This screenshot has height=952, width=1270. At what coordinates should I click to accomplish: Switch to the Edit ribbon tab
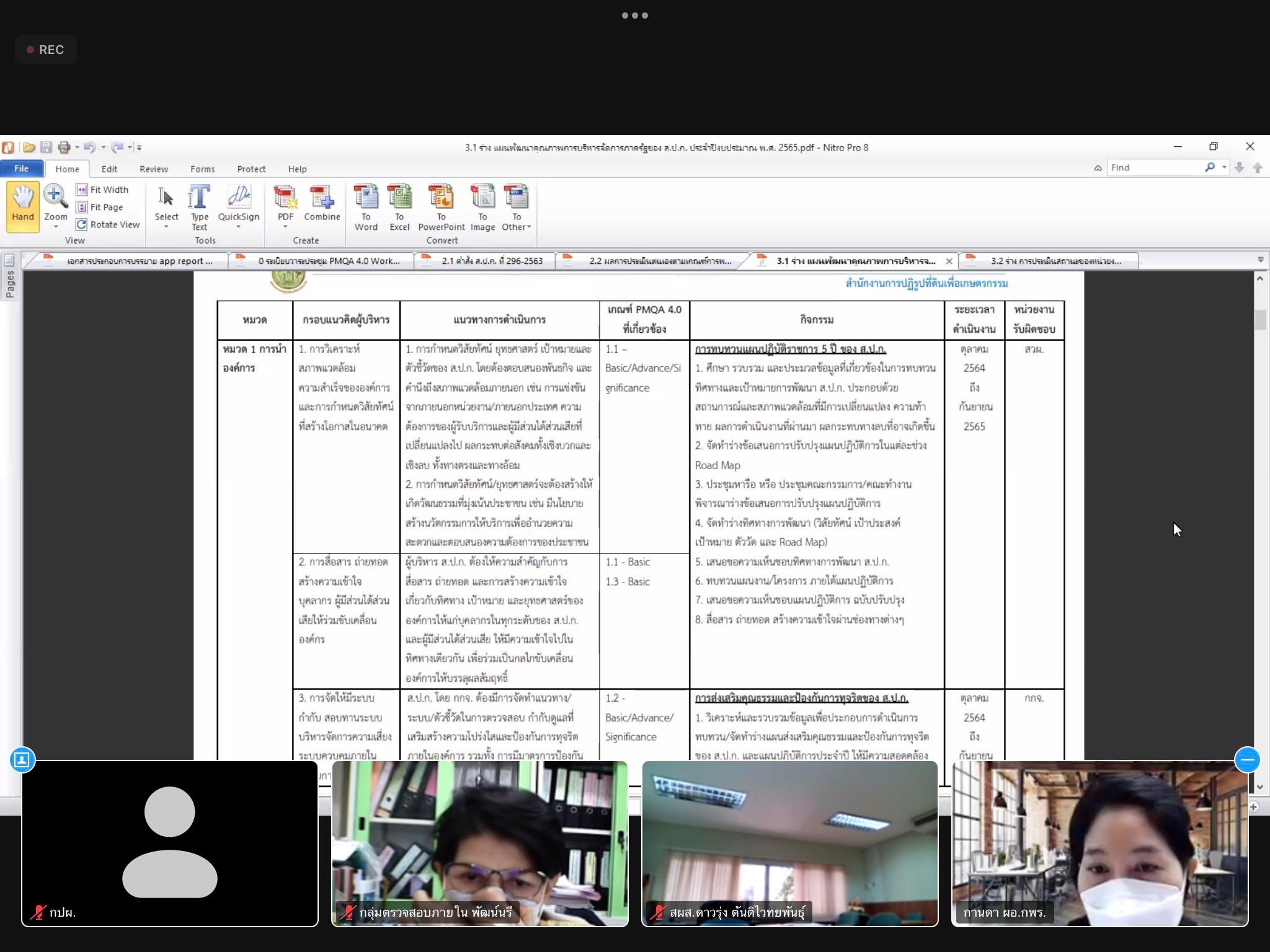[x=109, y=169]
